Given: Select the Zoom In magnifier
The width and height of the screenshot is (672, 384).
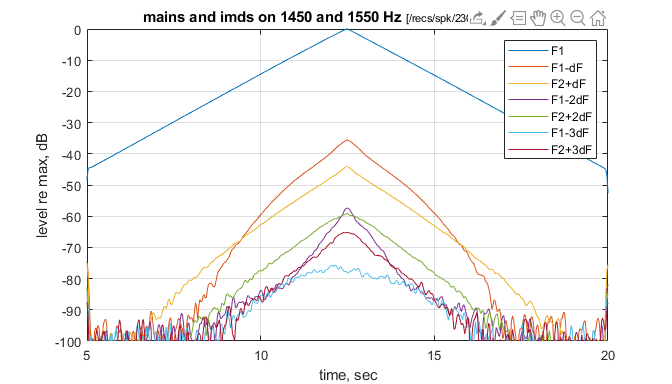Looking at the screenshot, I should coord(558,18).
